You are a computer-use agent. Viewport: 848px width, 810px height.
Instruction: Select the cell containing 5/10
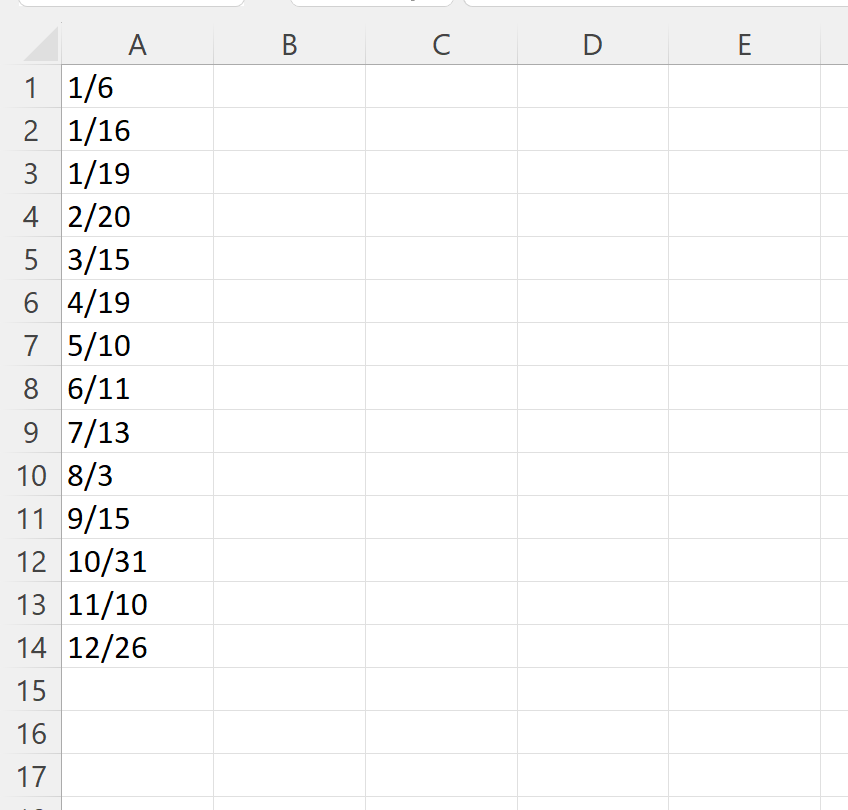[137, 345]
